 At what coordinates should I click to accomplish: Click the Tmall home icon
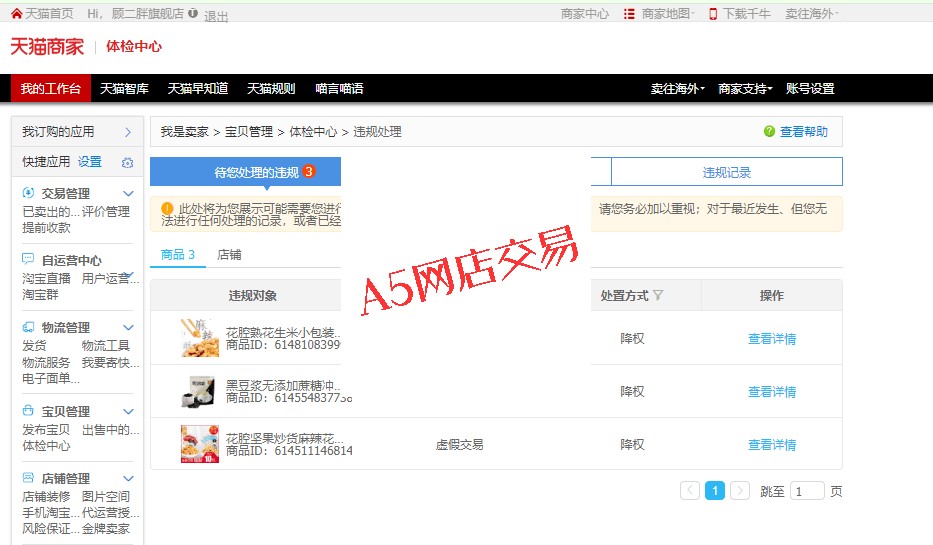[x=17, y=13]
